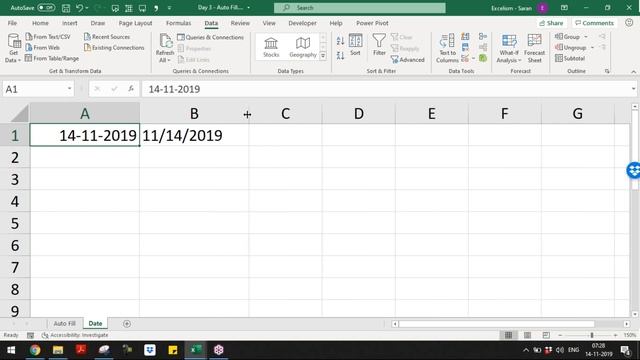Open the Get Data dropdown

coord(13,48)
